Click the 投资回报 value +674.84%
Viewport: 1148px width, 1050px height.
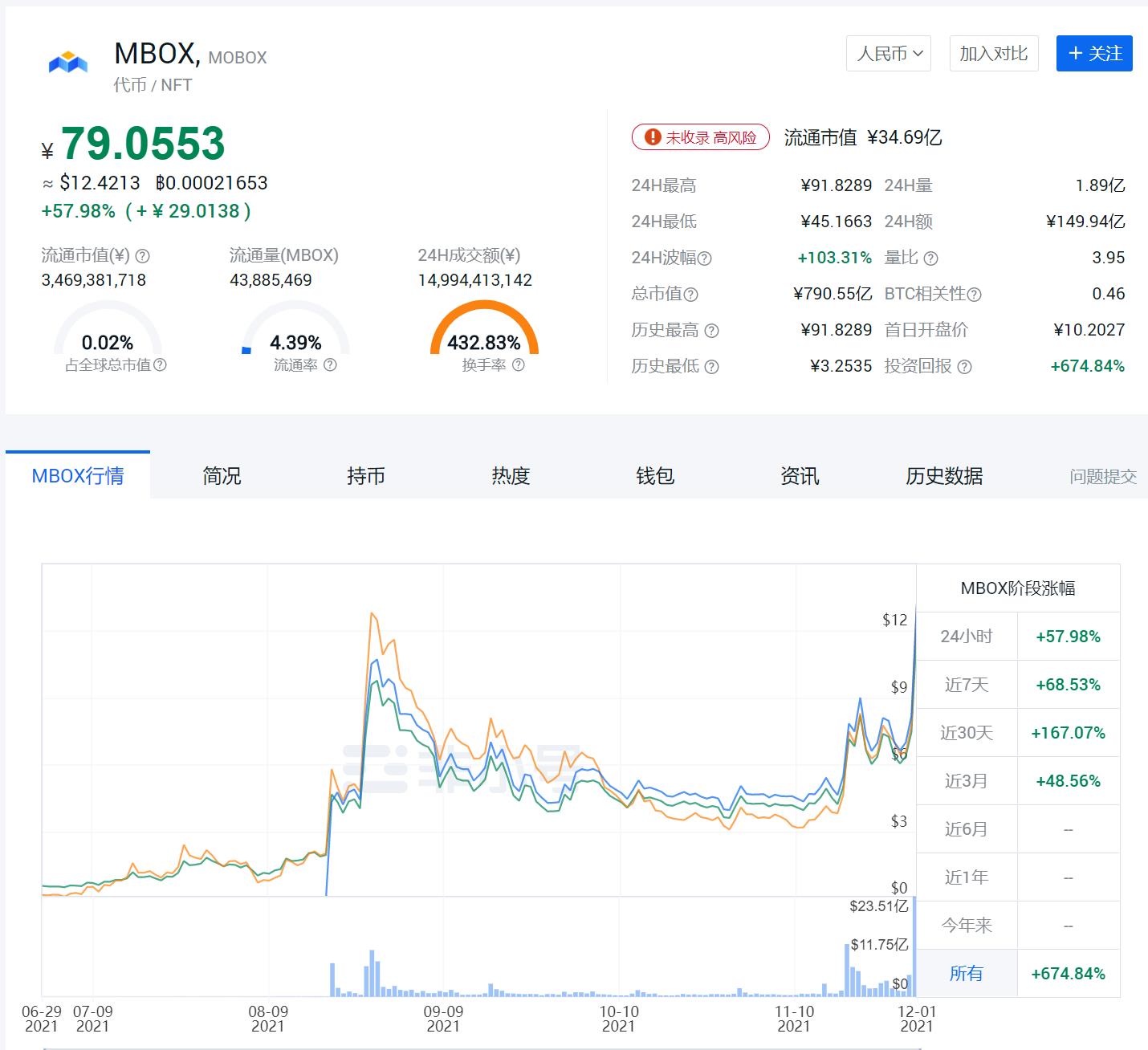point(1088,366)
